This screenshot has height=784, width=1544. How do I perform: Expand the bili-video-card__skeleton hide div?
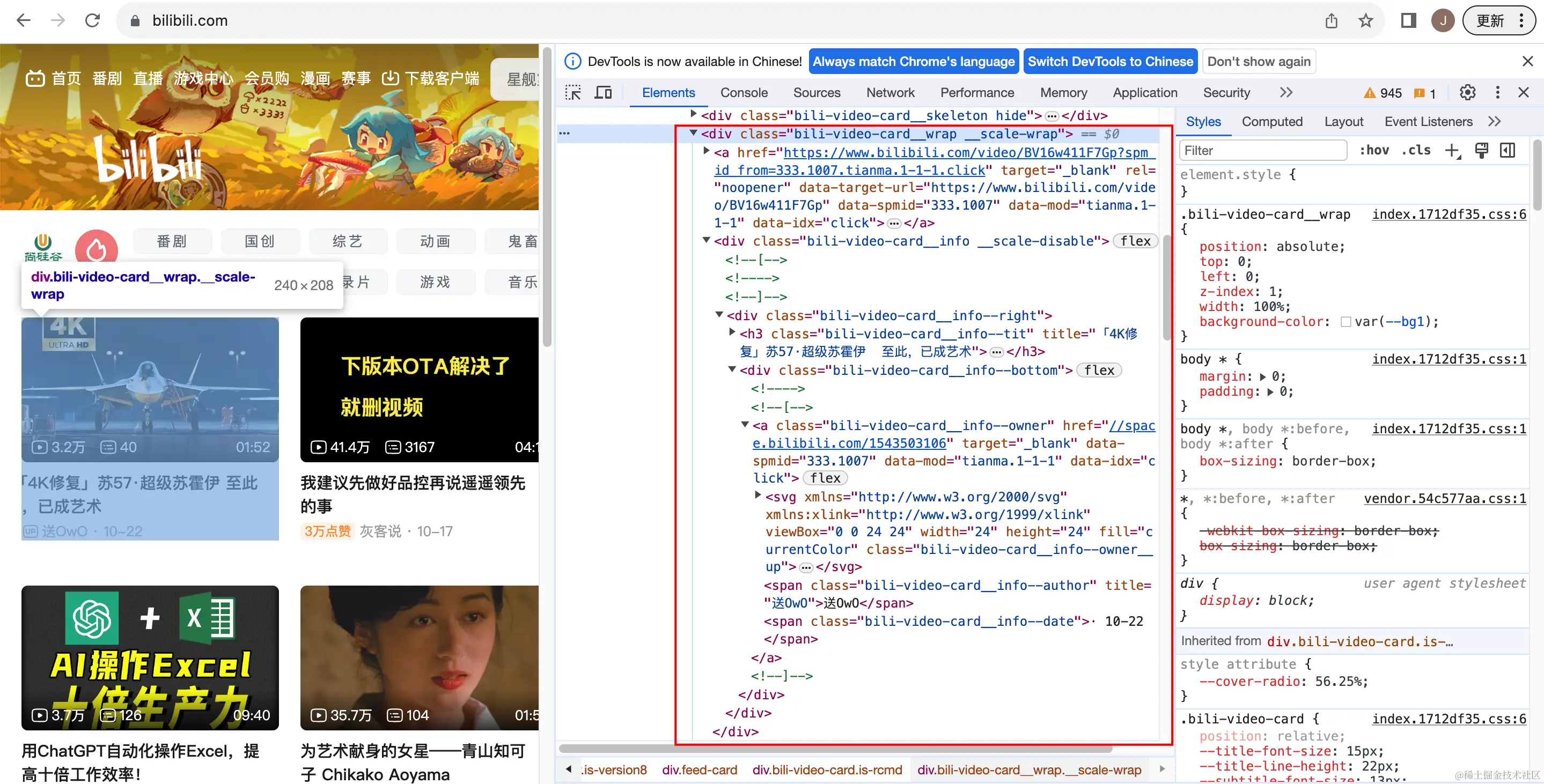click(694, 114)
